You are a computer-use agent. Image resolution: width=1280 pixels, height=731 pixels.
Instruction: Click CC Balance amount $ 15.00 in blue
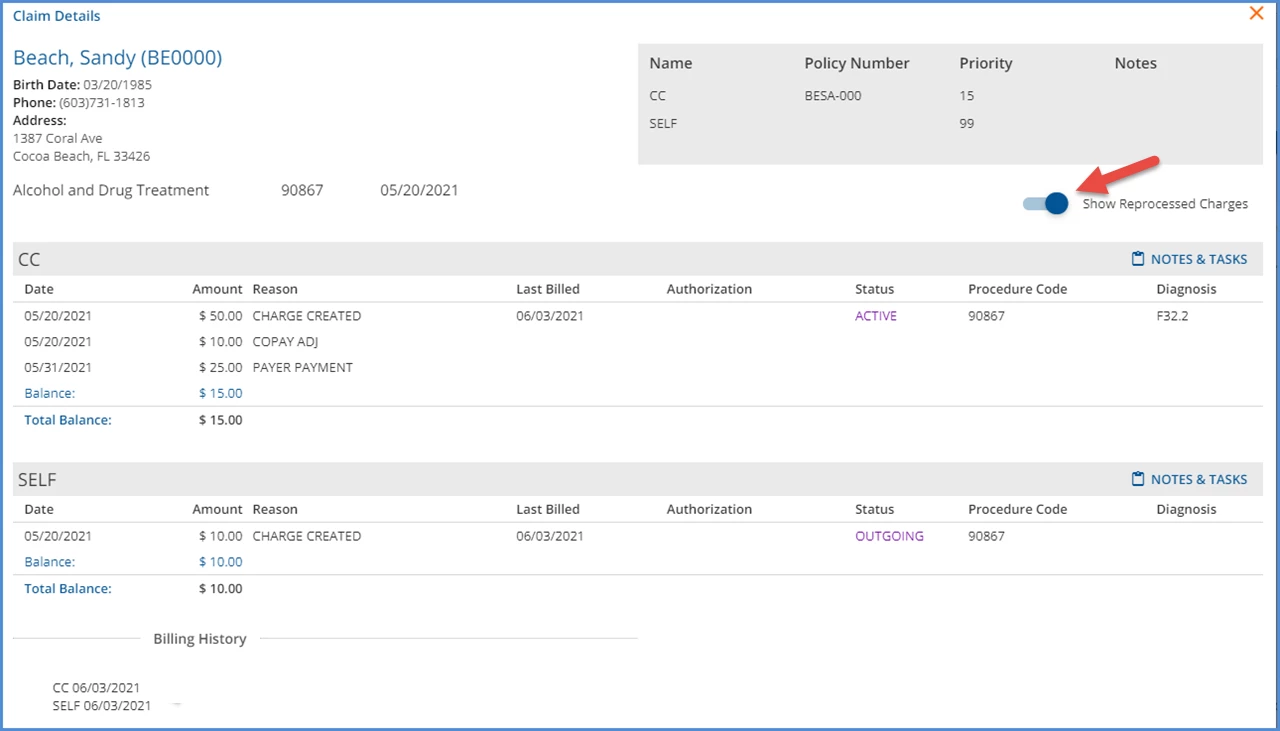[x=220, y=393]
